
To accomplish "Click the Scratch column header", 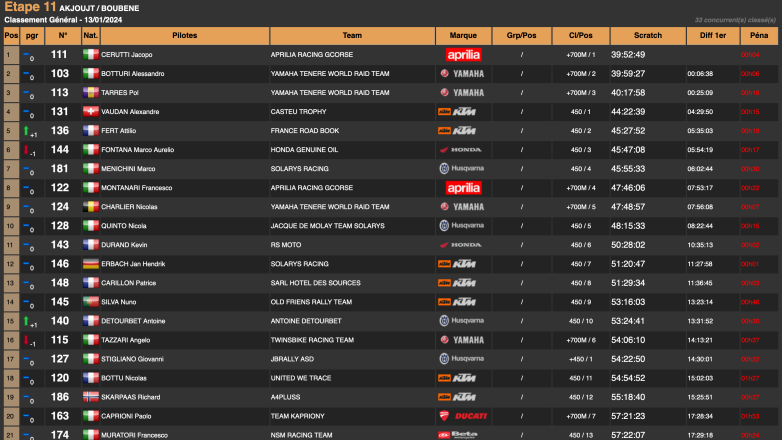I will click(x=648, y=36).
